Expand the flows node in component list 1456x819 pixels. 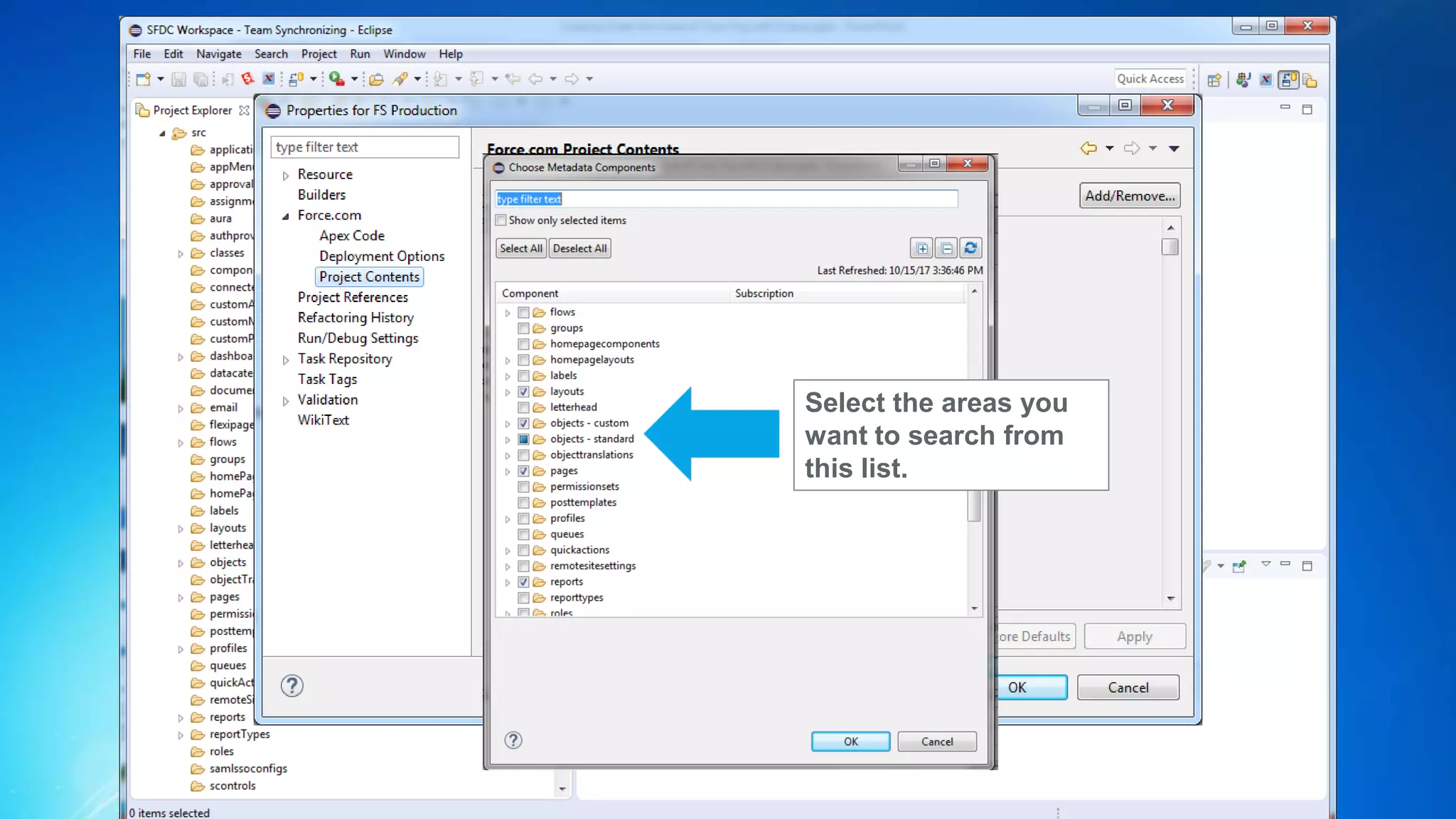coord(508,313)
